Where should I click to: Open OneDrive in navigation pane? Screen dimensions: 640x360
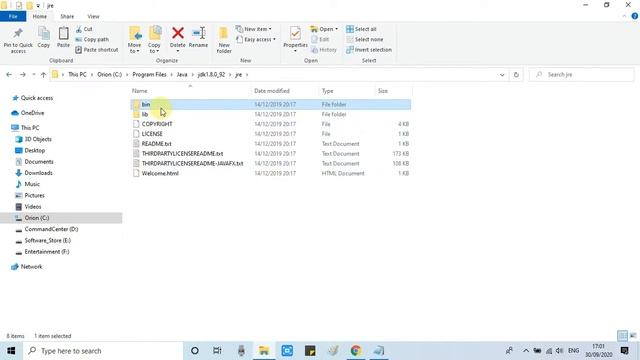pos(32,113)
